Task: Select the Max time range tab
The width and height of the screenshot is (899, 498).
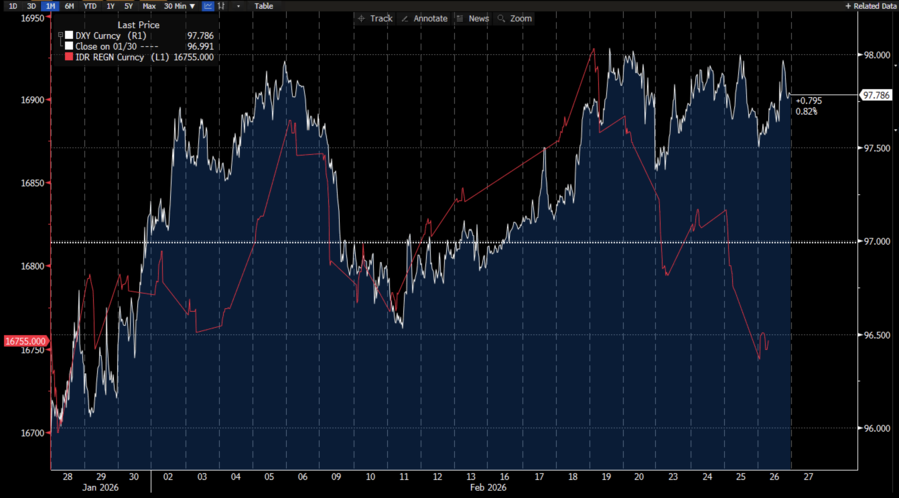Action: point(148,6)
